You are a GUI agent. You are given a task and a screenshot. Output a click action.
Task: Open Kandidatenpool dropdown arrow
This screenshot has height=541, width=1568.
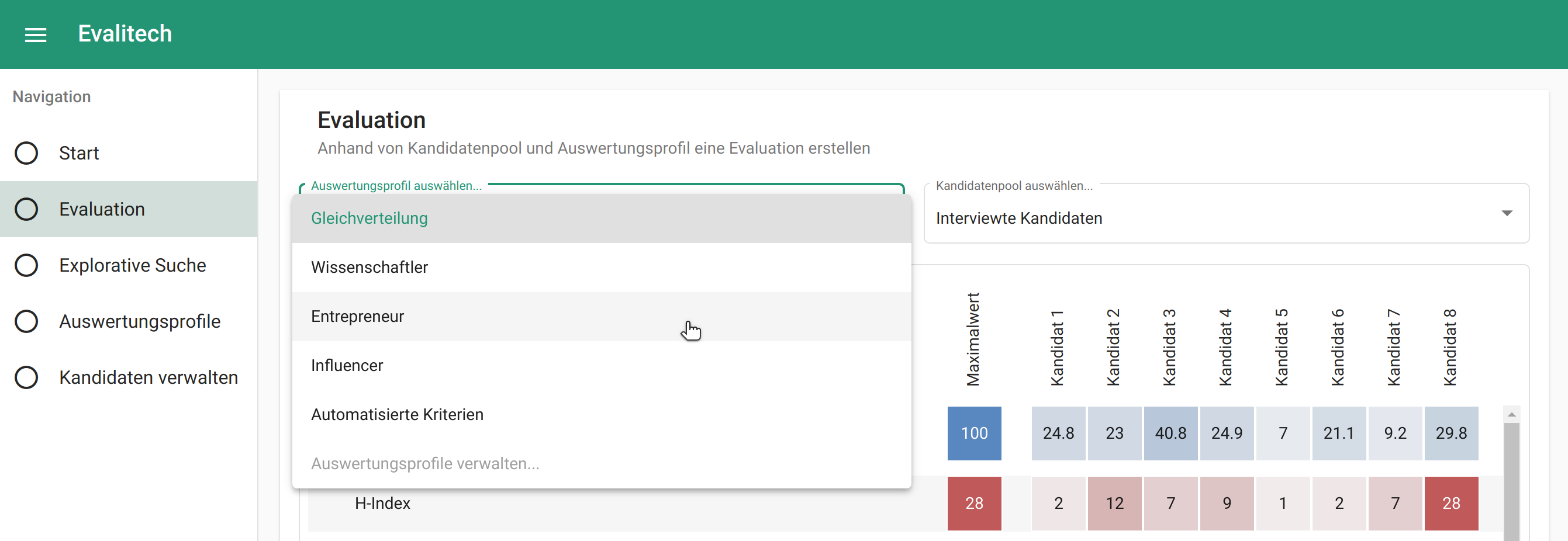(x=1507, y=213)
